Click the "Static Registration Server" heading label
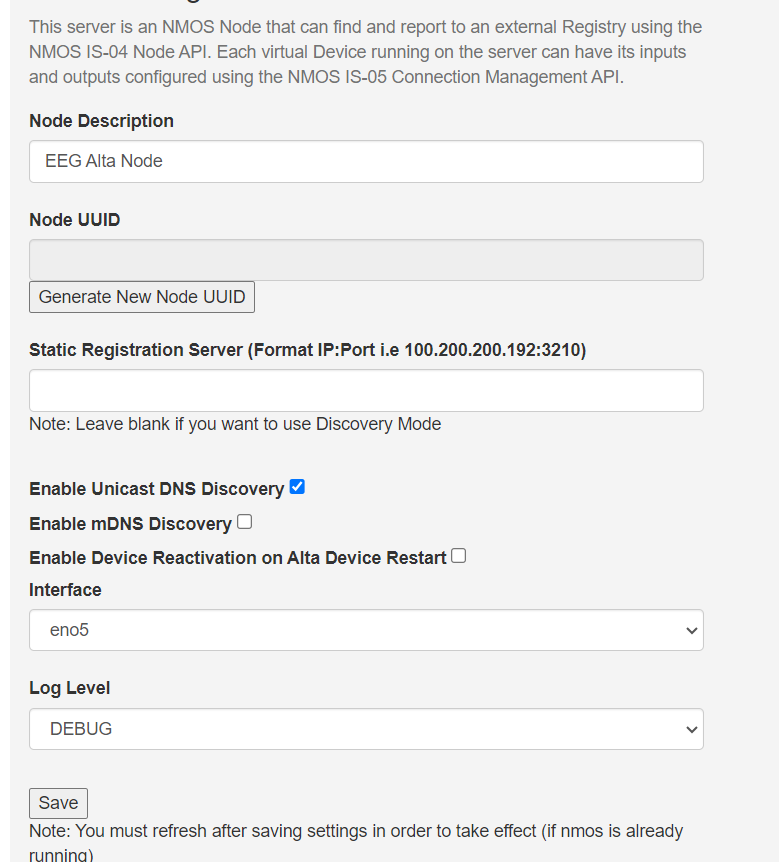The width and height of the screenshot is (779, 862). pyautogui.click(x=307, y=350)
